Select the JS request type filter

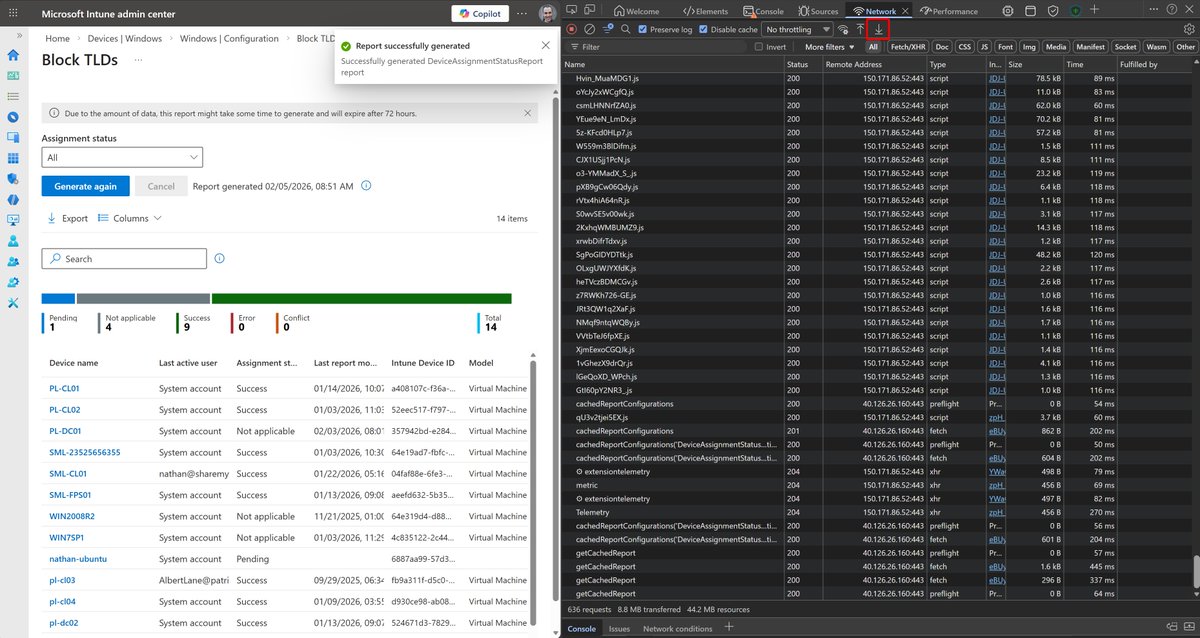coord(984,47)
